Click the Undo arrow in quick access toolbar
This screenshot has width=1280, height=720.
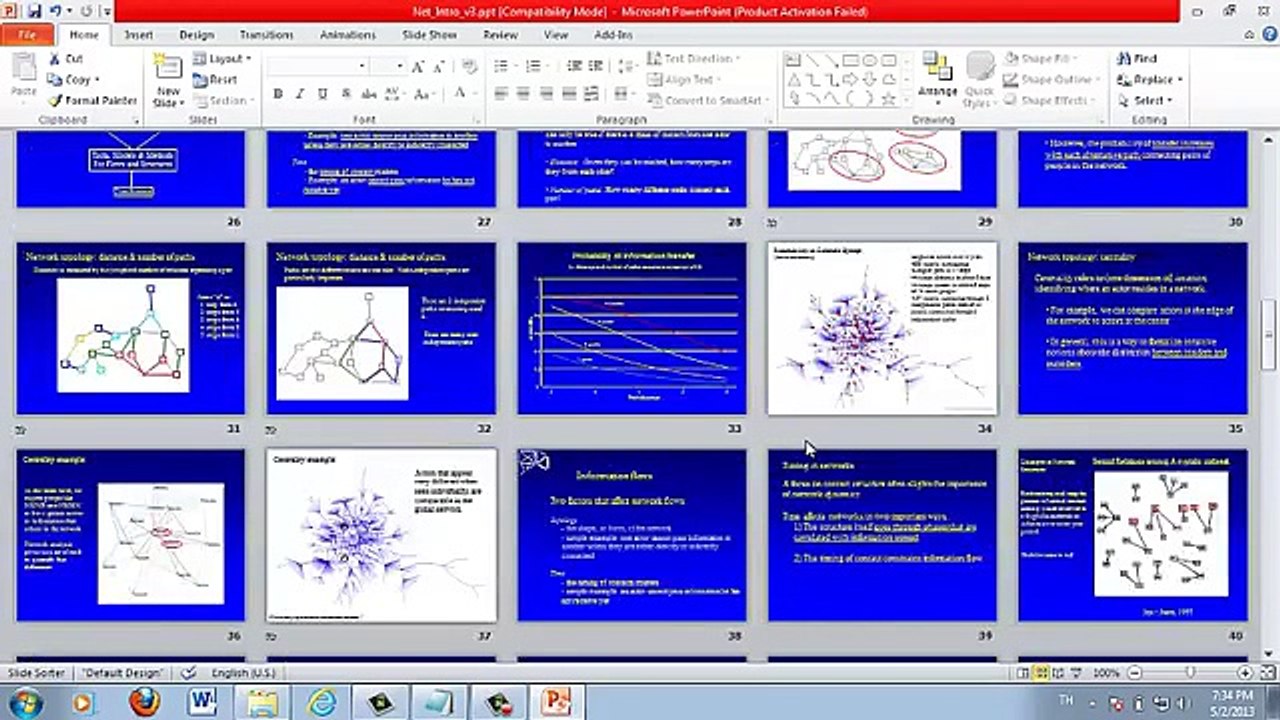point(55,11)
